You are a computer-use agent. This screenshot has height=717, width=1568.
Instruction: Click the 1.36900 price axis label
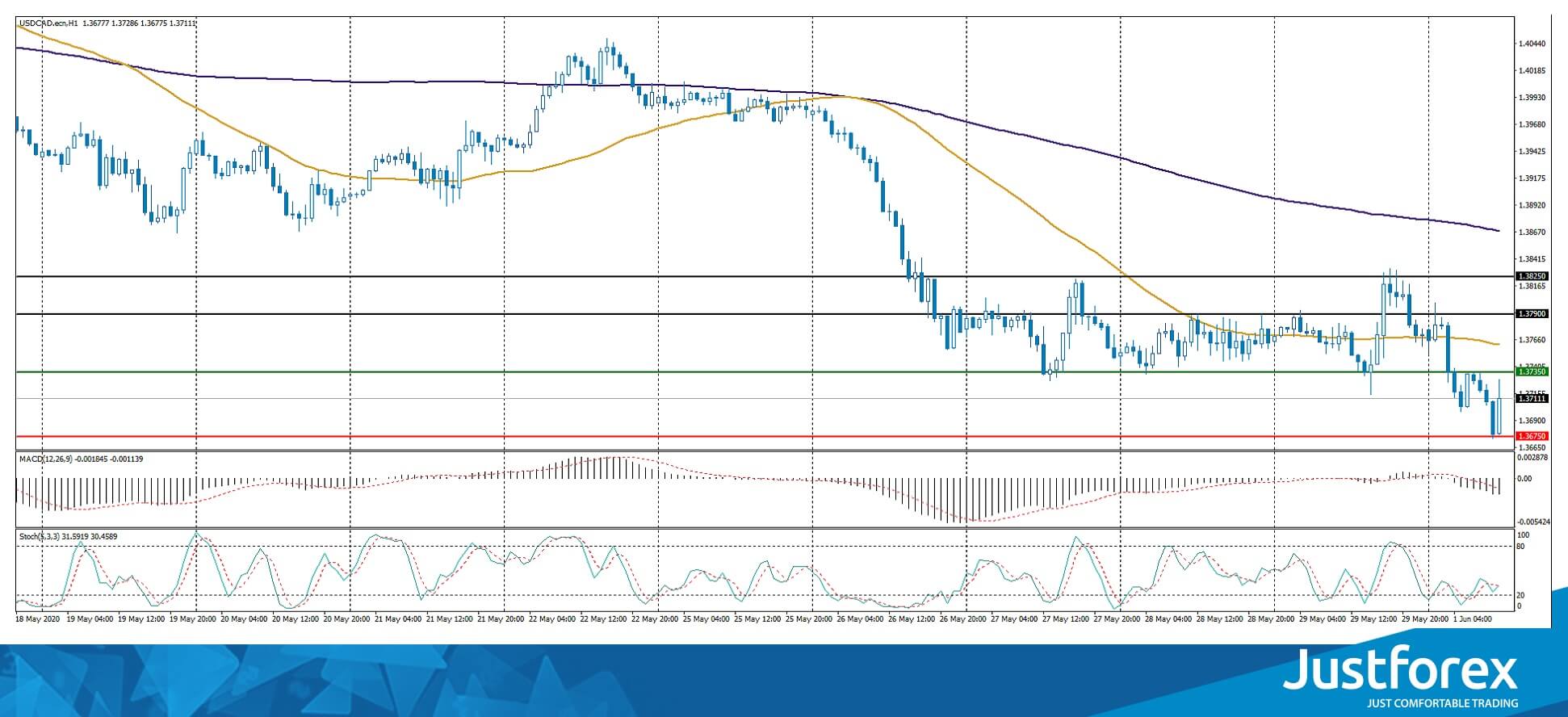pos(1532,421)
